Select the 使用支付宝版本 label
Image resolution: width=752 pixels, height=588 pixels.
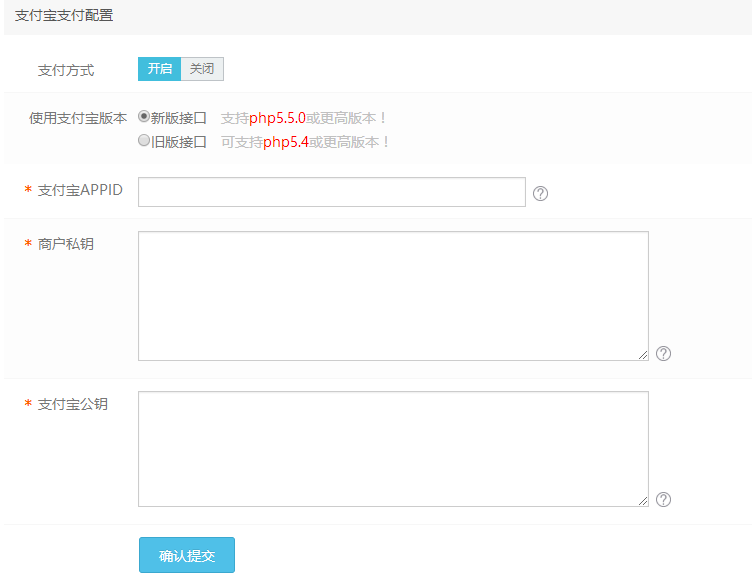[78, 118]
